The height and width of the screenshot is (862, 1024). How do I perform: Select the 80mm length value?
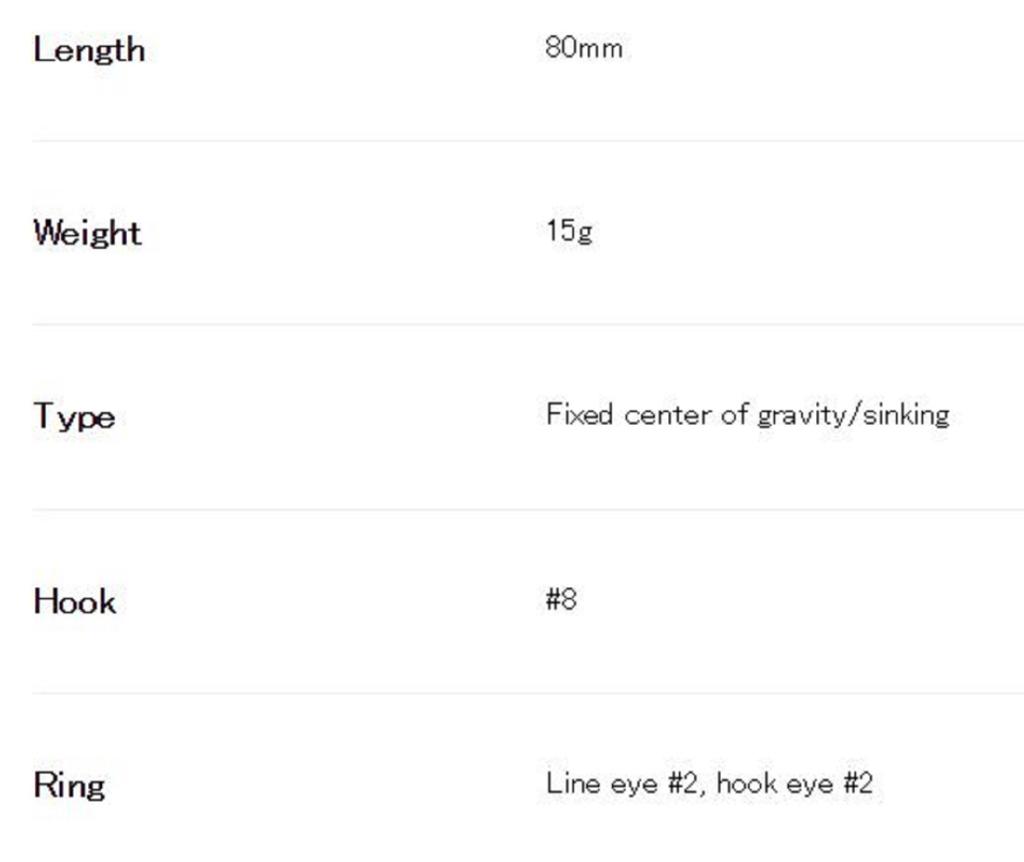(x=584, y=48)
